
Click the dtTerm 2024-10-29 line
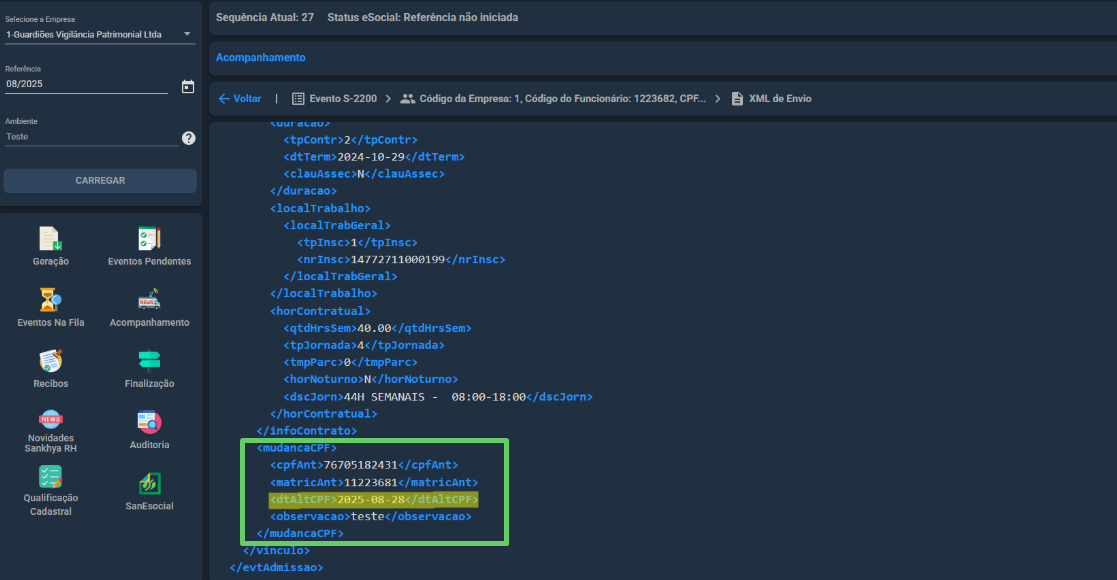(x=374, y=157)
